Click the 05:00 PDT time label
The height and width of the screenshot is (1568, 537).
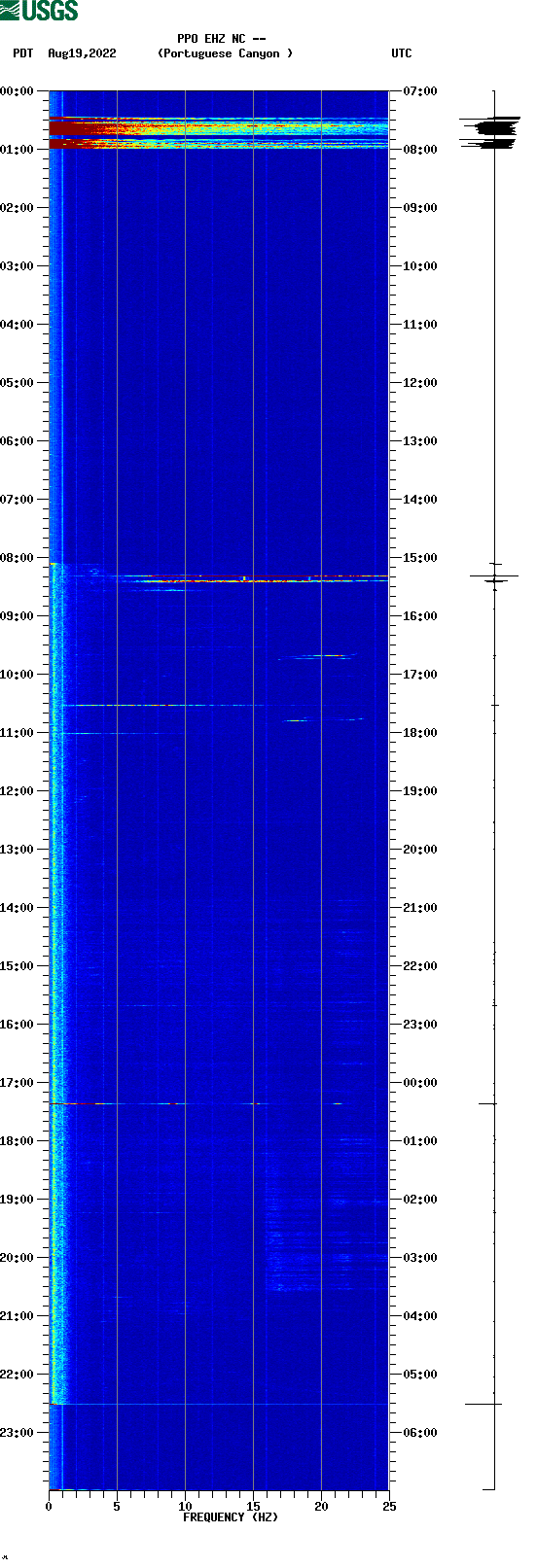point(18,382)
